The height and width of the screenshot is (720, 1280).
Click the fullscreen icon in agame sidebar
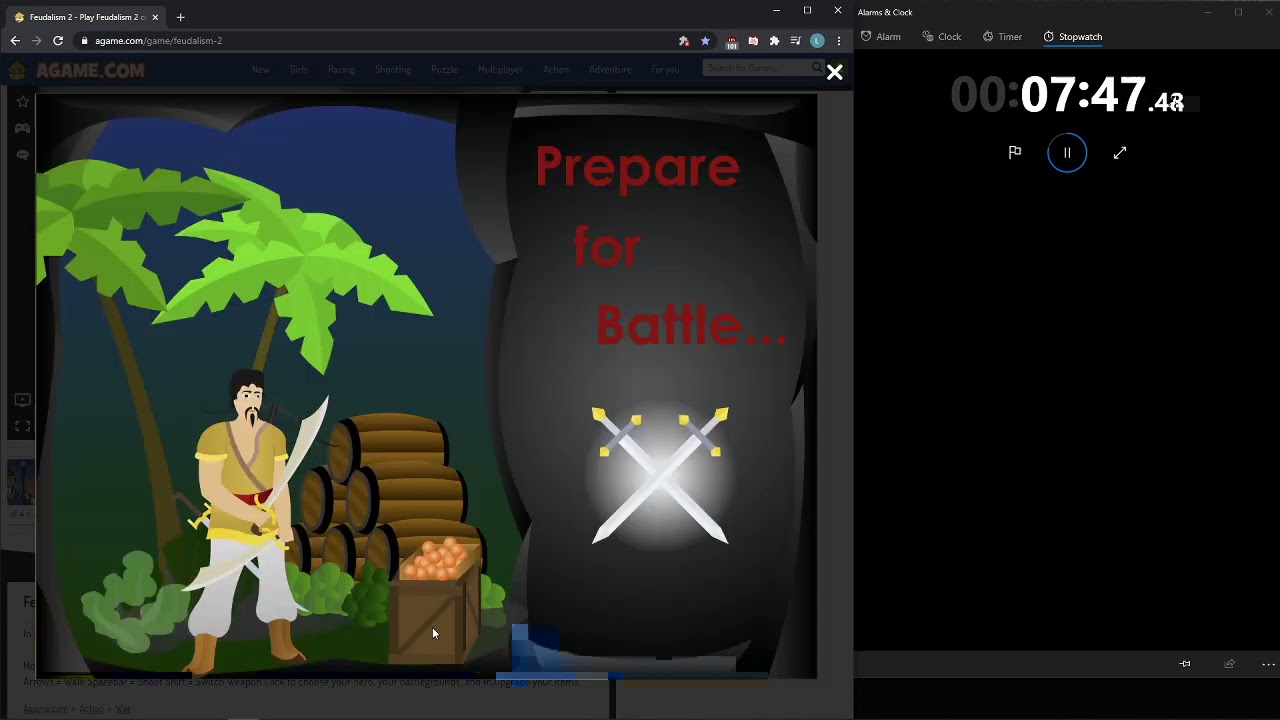tap(22, 426)
